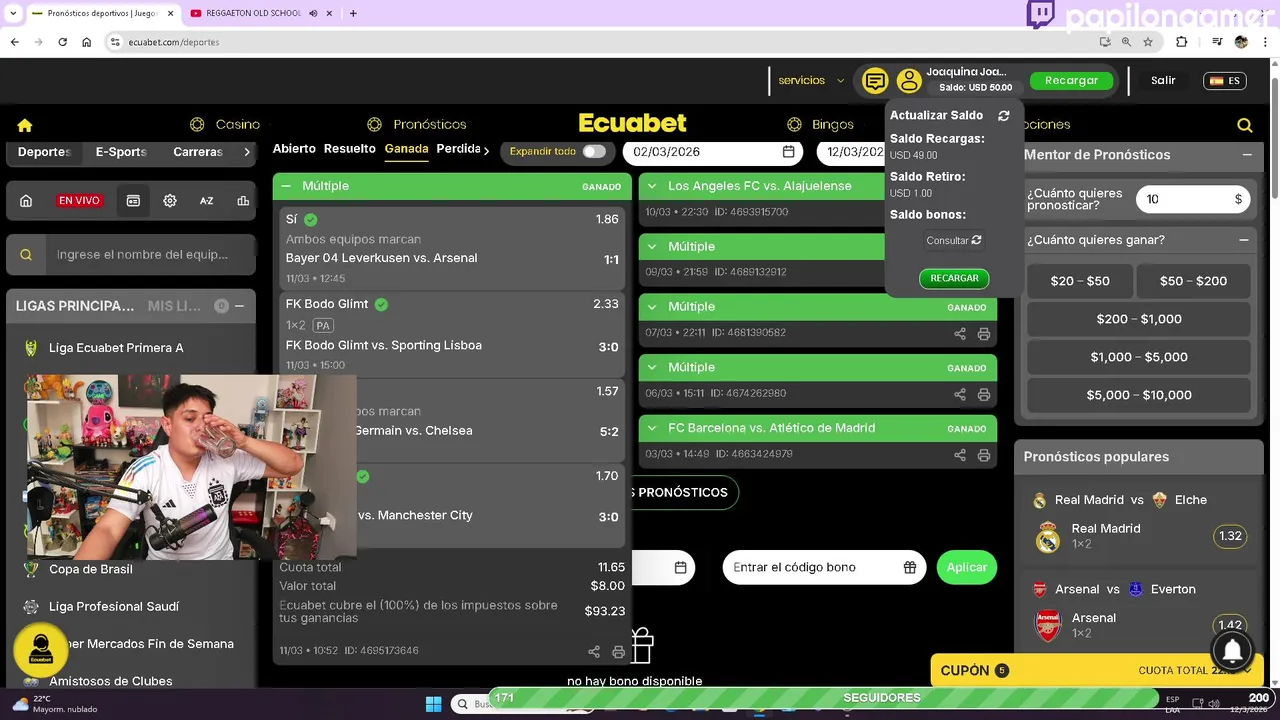Print the Barcelona vs Atlético bet
This screenshot has width=1280, height=720.
point(984,455)
